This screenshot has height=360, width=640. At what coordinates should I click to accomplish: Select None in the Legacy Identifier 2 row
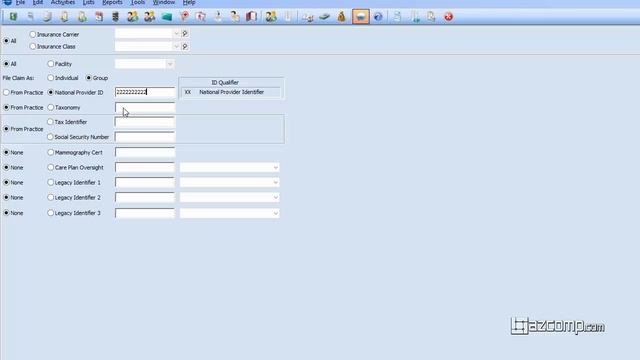[6, 198]
